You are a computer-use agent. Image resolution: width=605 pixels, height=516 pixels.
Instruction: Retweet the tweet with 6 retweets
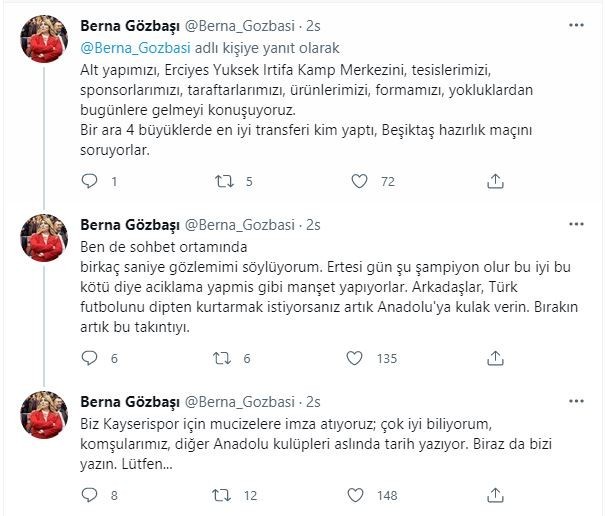click(x=225, y=358)
